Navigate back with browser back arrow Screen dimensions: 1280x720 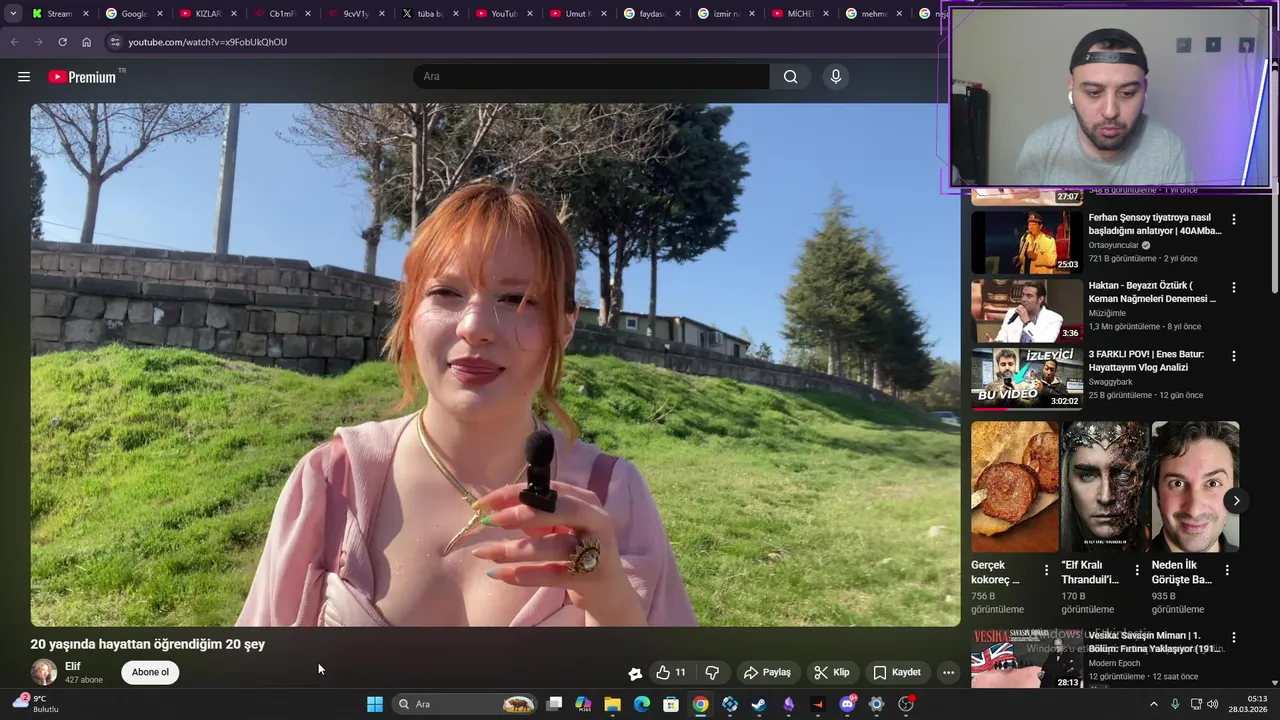pyautogui.click(x=14, y=42)
